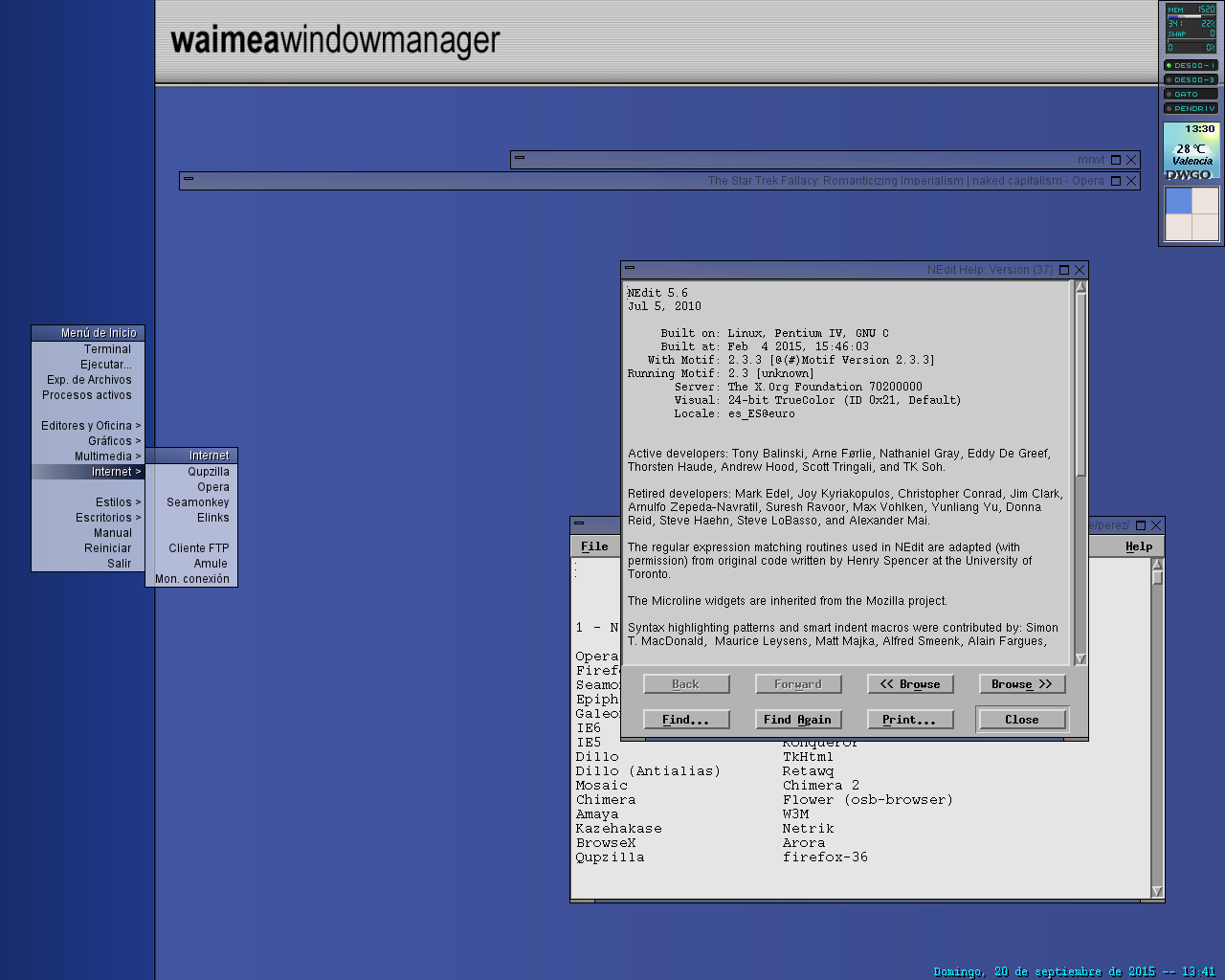
Task: Open the Opera window menu icon
Action: tap(189, 179)
